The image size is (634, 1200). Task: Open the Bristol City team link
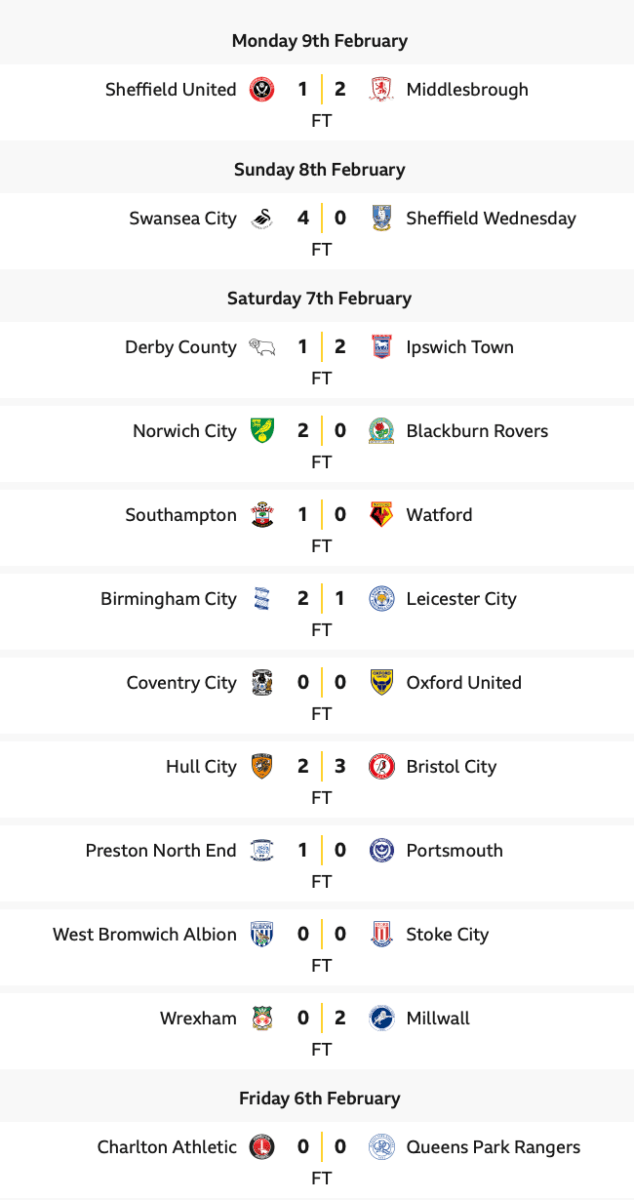pos(451,767)
